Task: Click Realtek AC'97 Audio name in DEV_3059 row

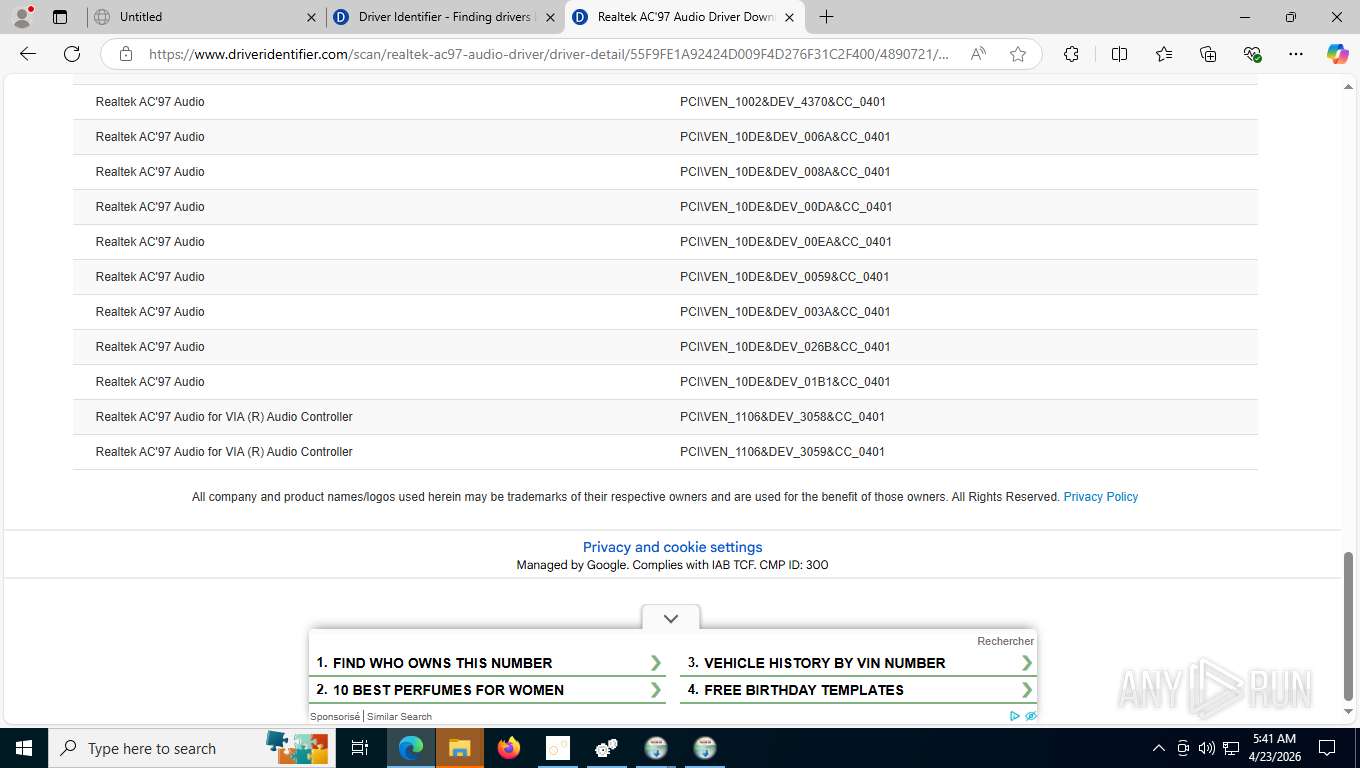Action: click(224, 452)
